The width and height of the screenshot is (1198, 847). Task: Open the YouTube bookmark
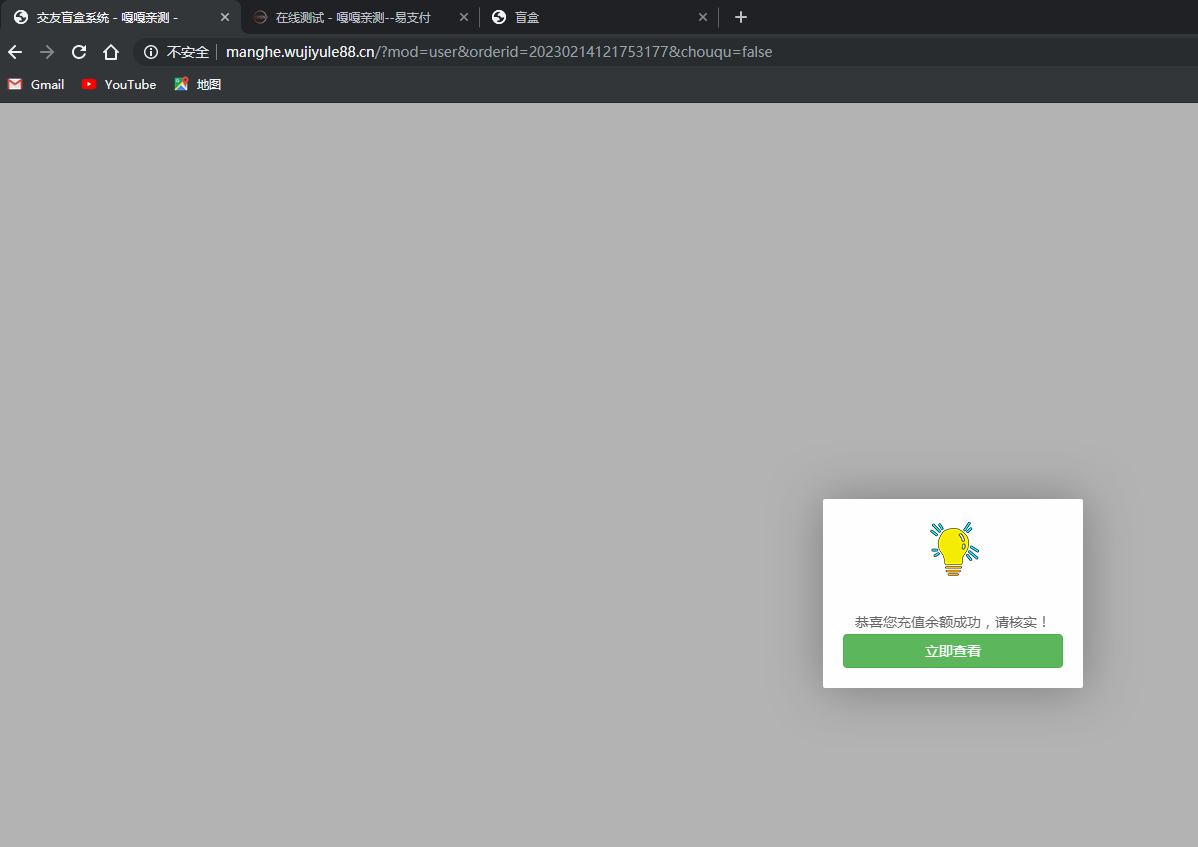click(119, 85)
